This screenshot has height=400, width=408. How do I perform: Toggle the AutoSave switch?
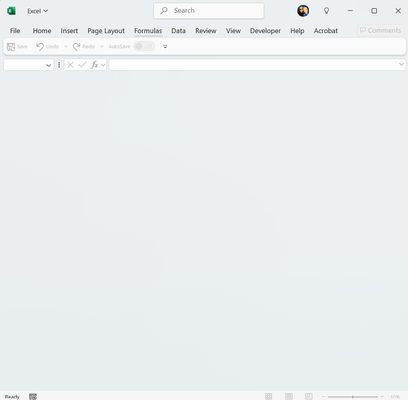[x=144, y=46]
